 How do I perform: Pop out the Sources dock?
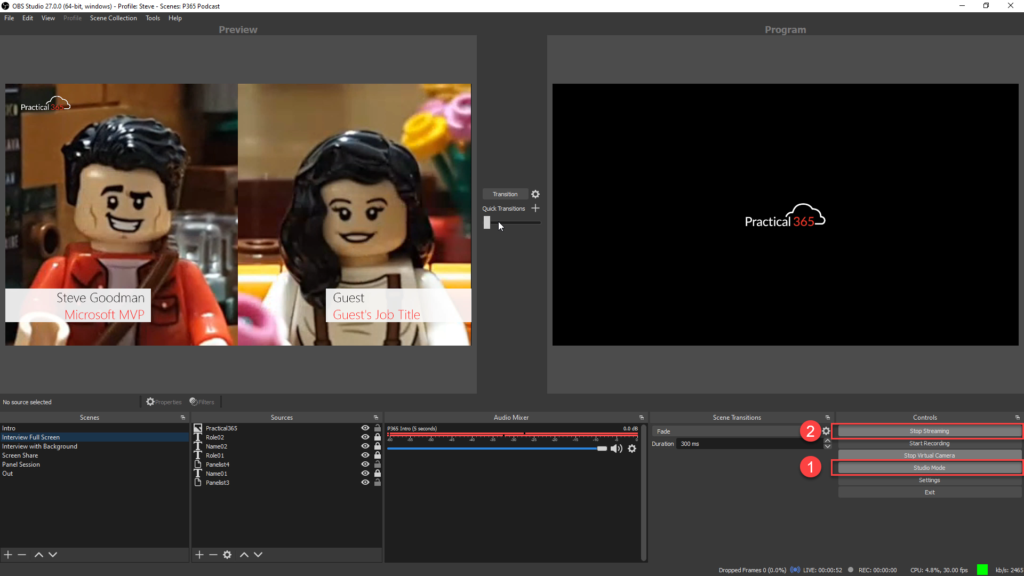[x=376, y=417]
